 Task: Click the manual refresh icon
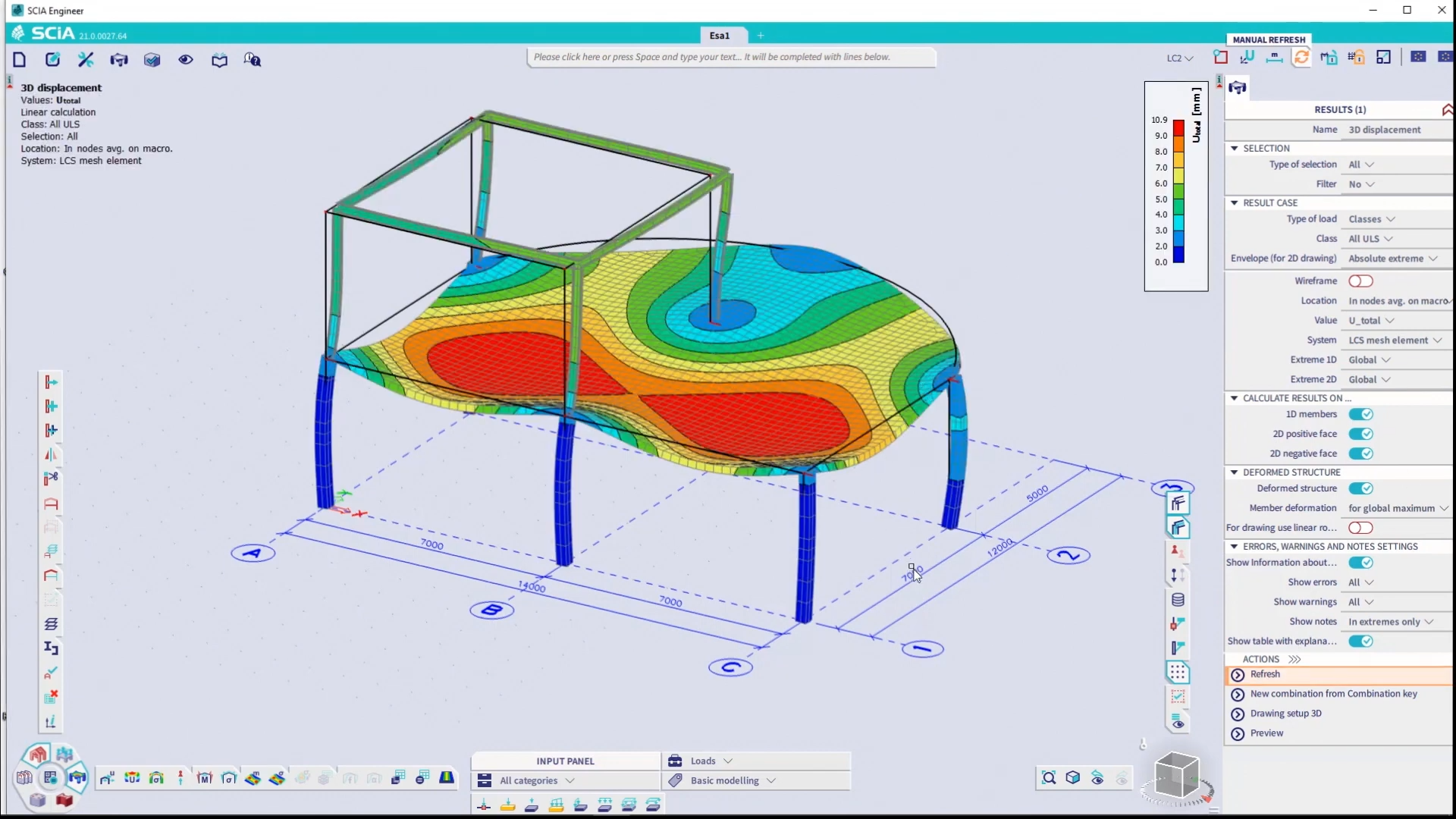pyautogui.click(x=1301, y=57)
